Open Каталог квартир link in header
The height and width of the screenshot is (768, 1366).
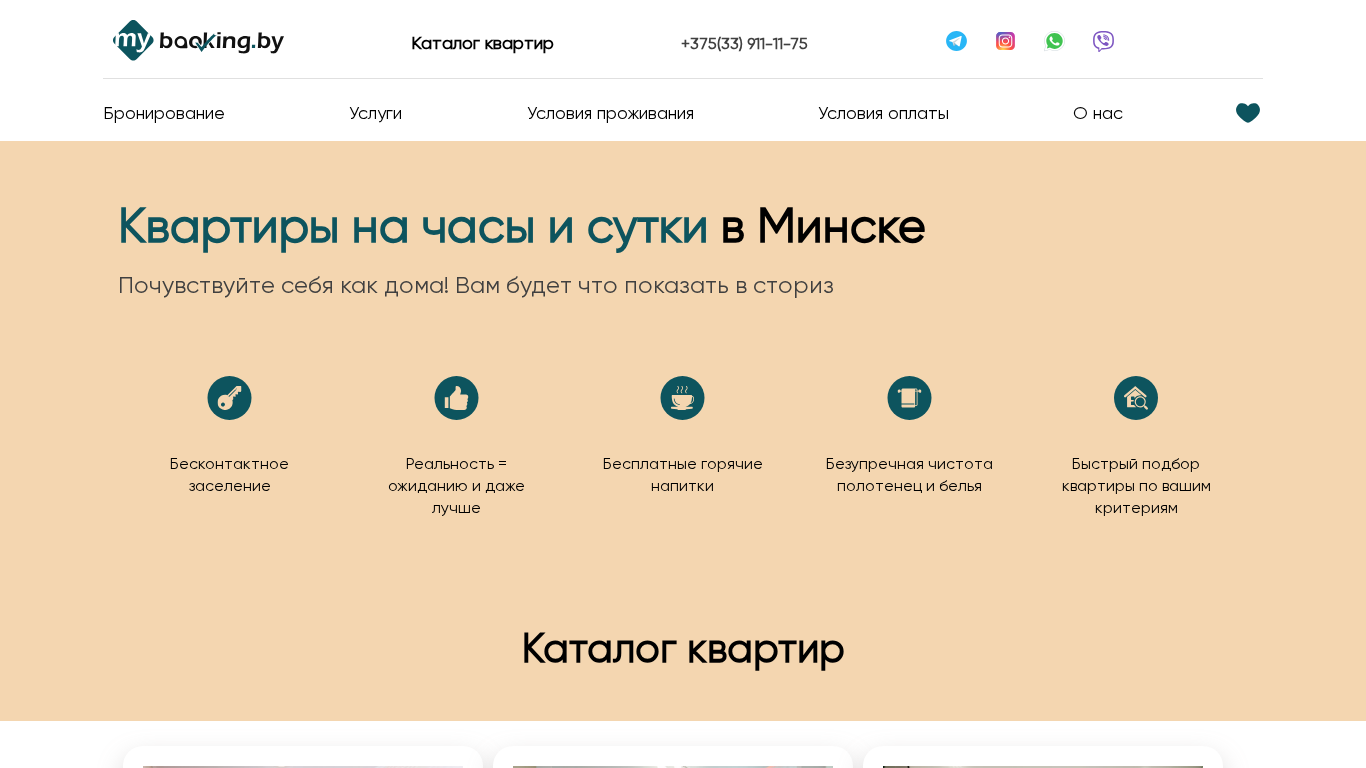coord(482,43)
